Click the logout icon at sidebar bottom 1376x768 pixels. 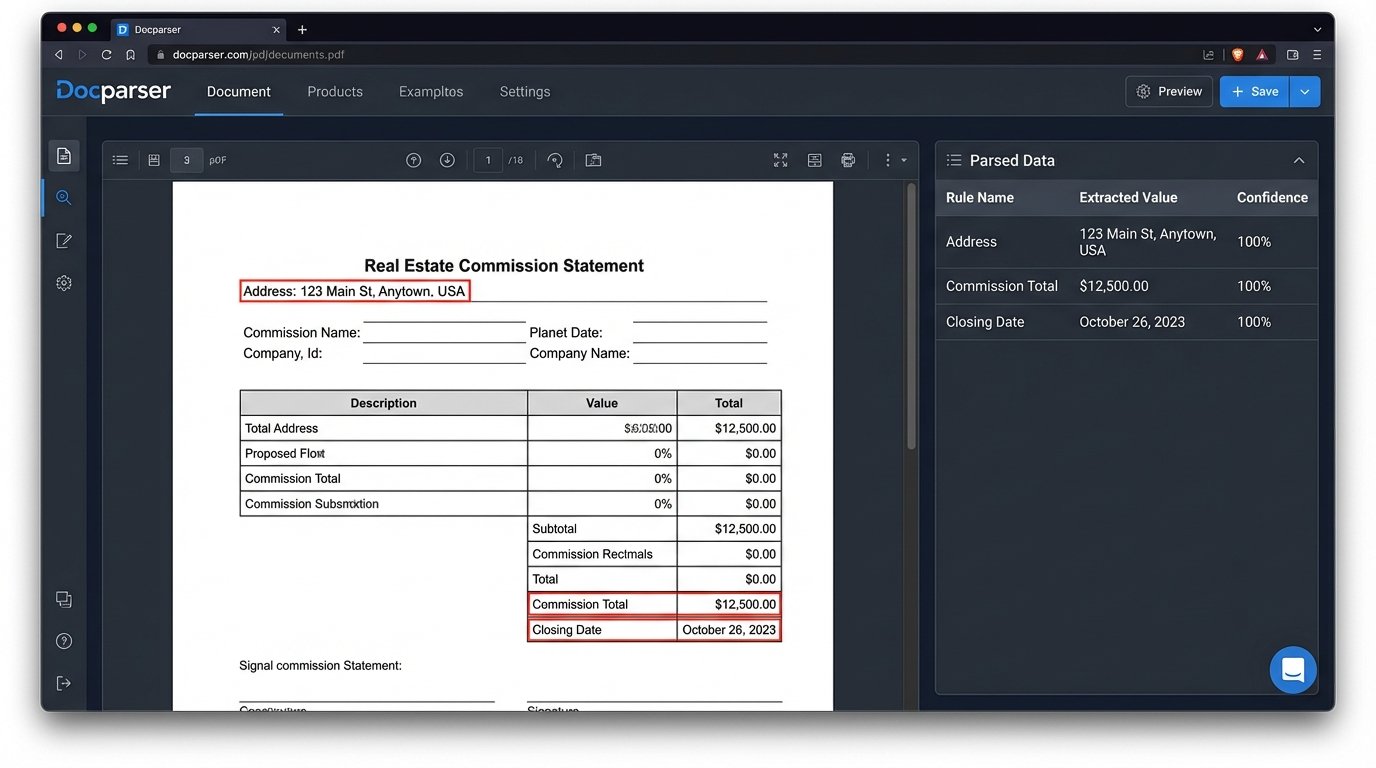coord(63,683)
